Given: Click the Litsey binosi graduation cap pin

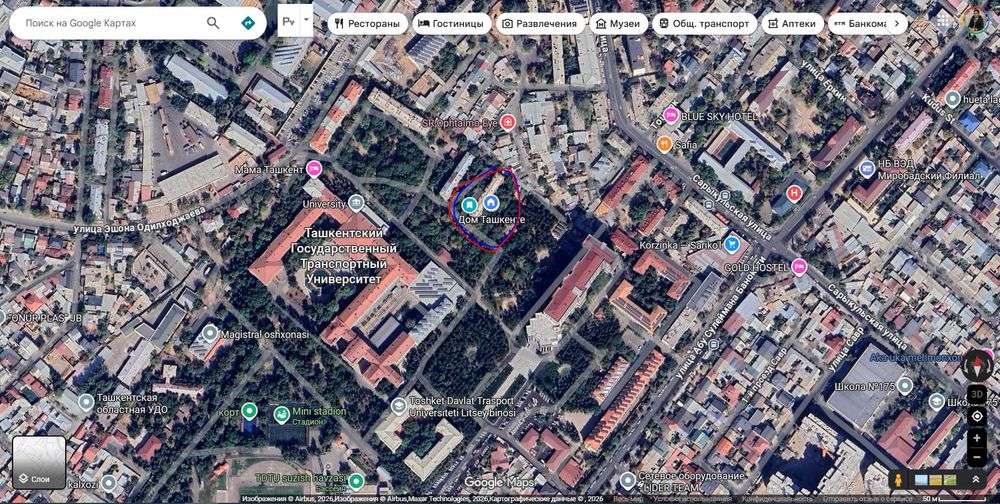Looking at the screenshot, I should point(399,406).
